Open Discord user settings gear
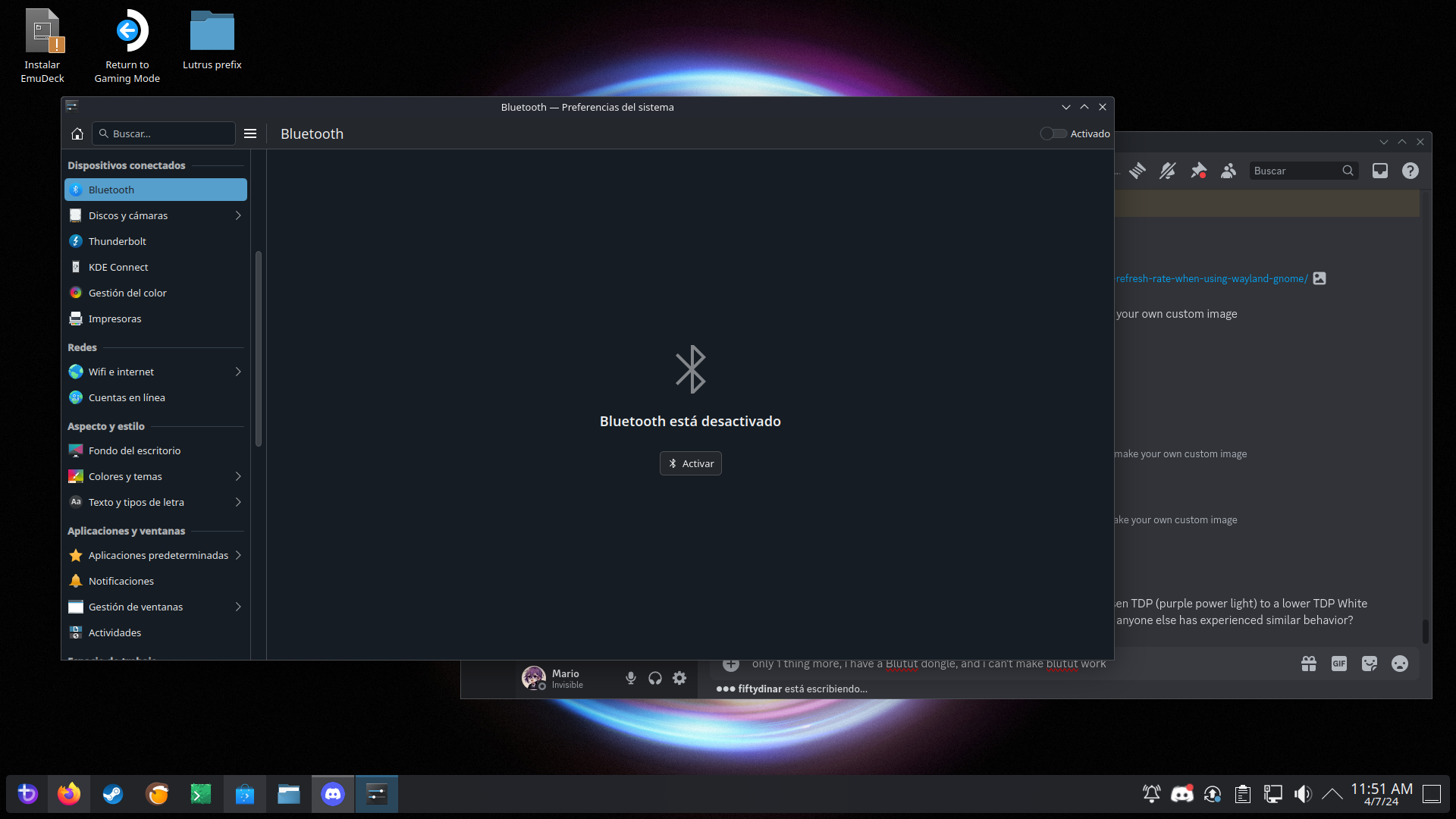The width and height of the screenshot is (1456, 819). [x=679, y=678]
